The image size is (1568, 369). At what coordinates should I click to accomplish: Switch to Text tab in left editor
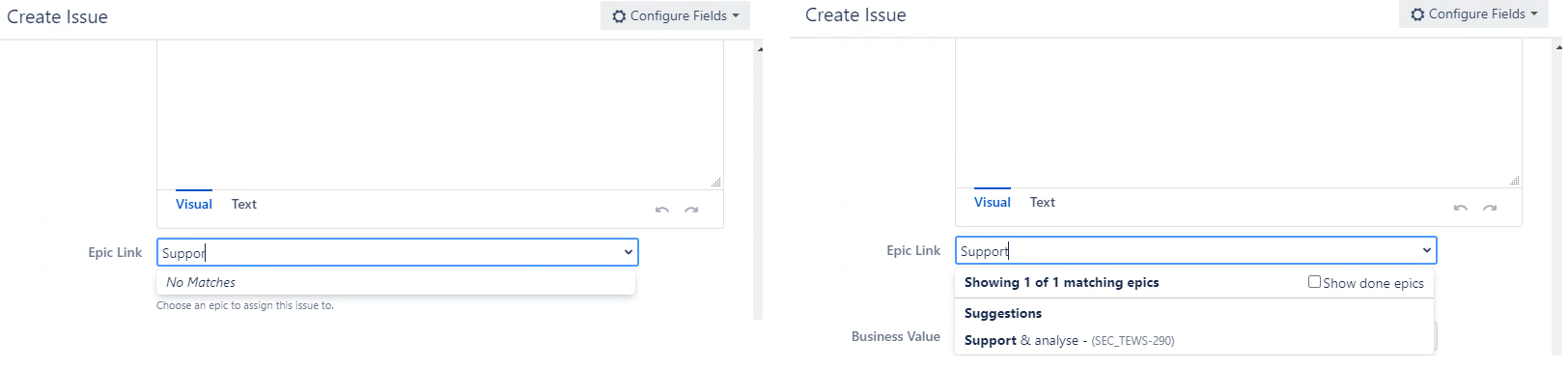(x=244, y=204)
